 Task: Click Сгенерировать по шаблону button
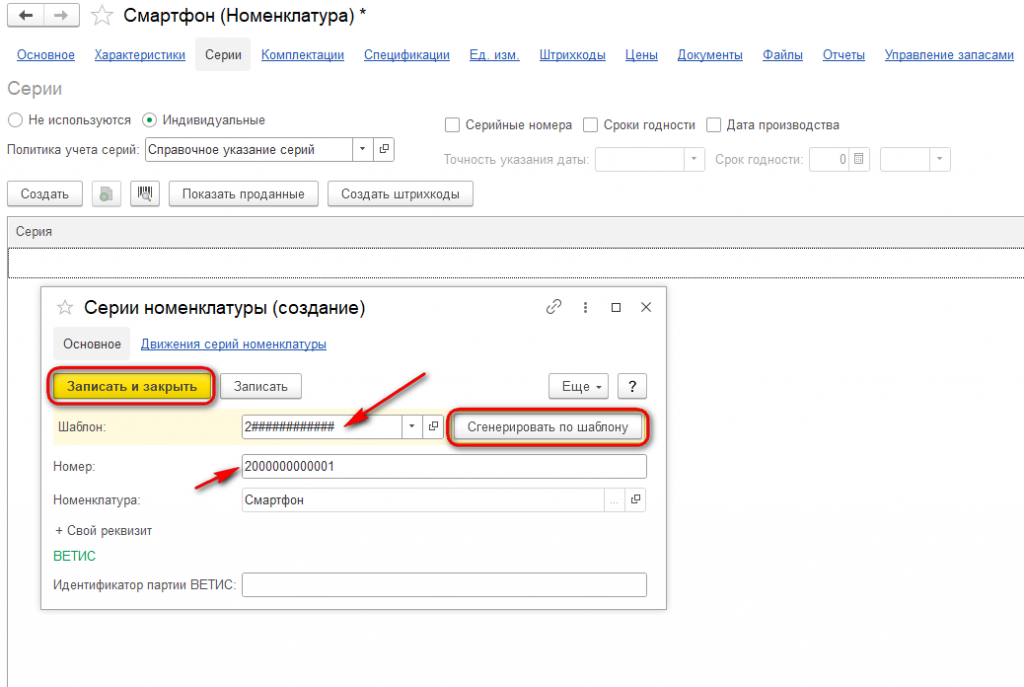pos(548,427)
